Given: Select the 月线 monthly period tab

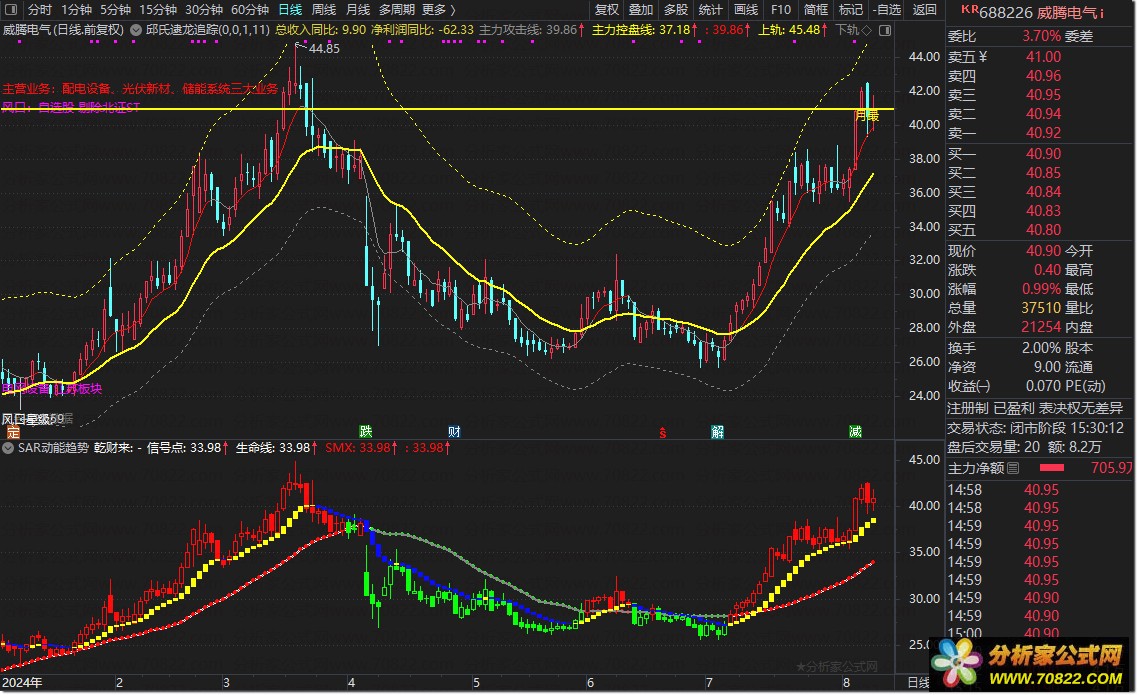Looking at the screenshot, I should (357, 9).
